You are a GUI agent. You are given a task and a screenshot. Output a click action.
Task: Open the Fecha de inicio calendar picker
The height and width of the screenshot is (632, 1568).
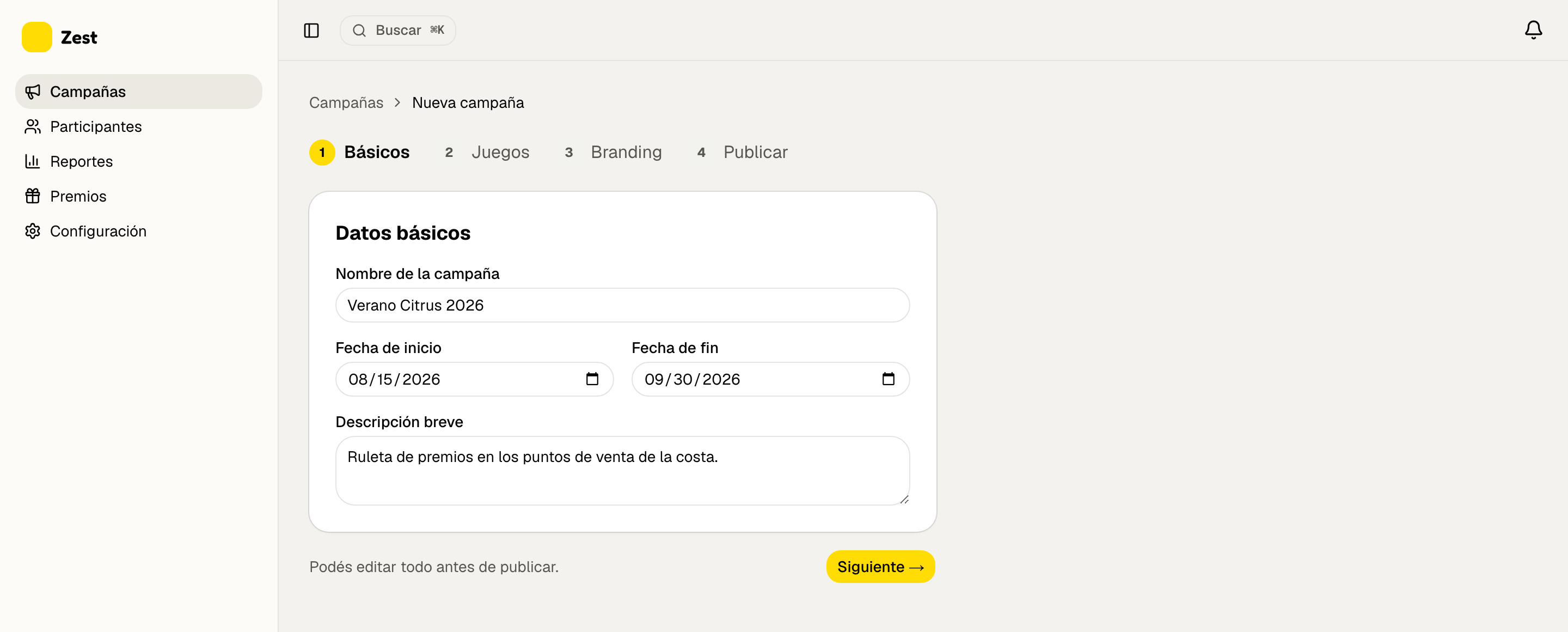[592, 379]
